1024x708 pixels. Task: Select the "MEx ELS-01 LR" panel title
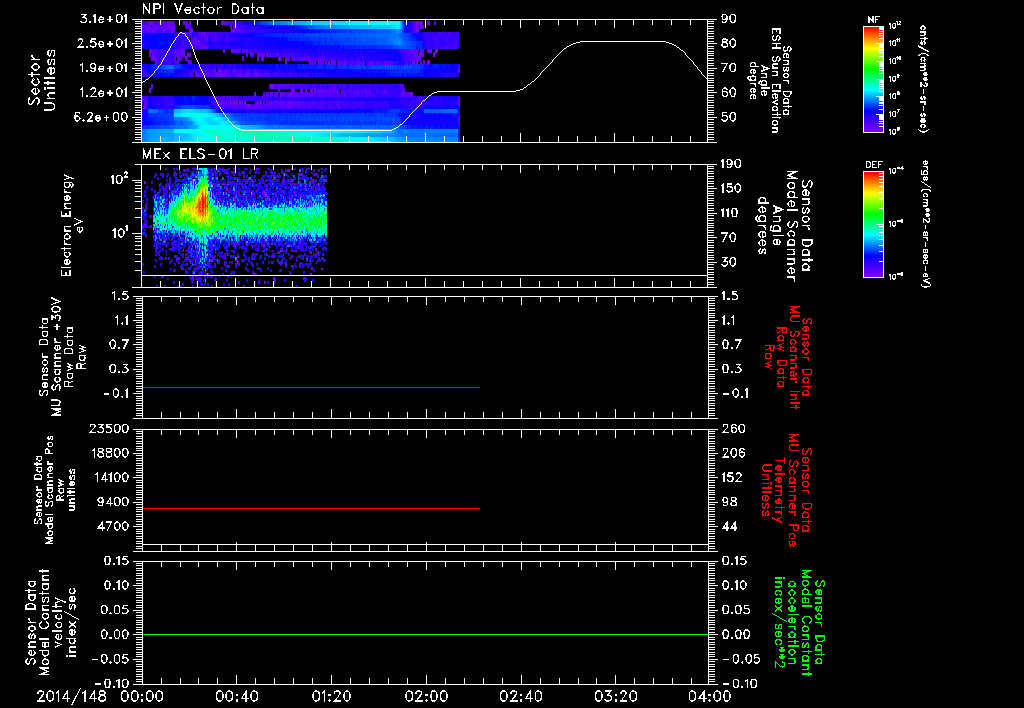(199, 155)
